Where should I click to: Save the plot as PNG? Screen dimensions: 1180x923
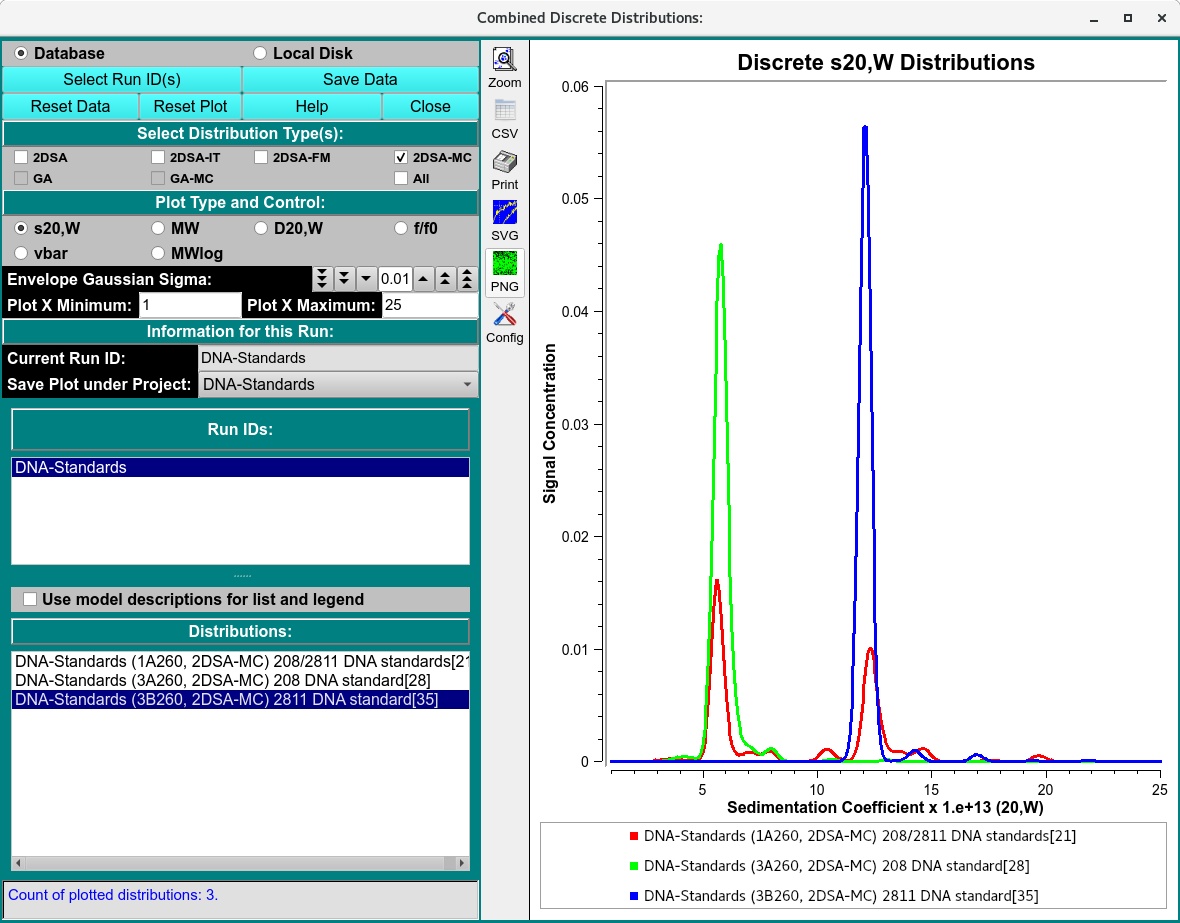pyautogui.click(x=505, y=271)
